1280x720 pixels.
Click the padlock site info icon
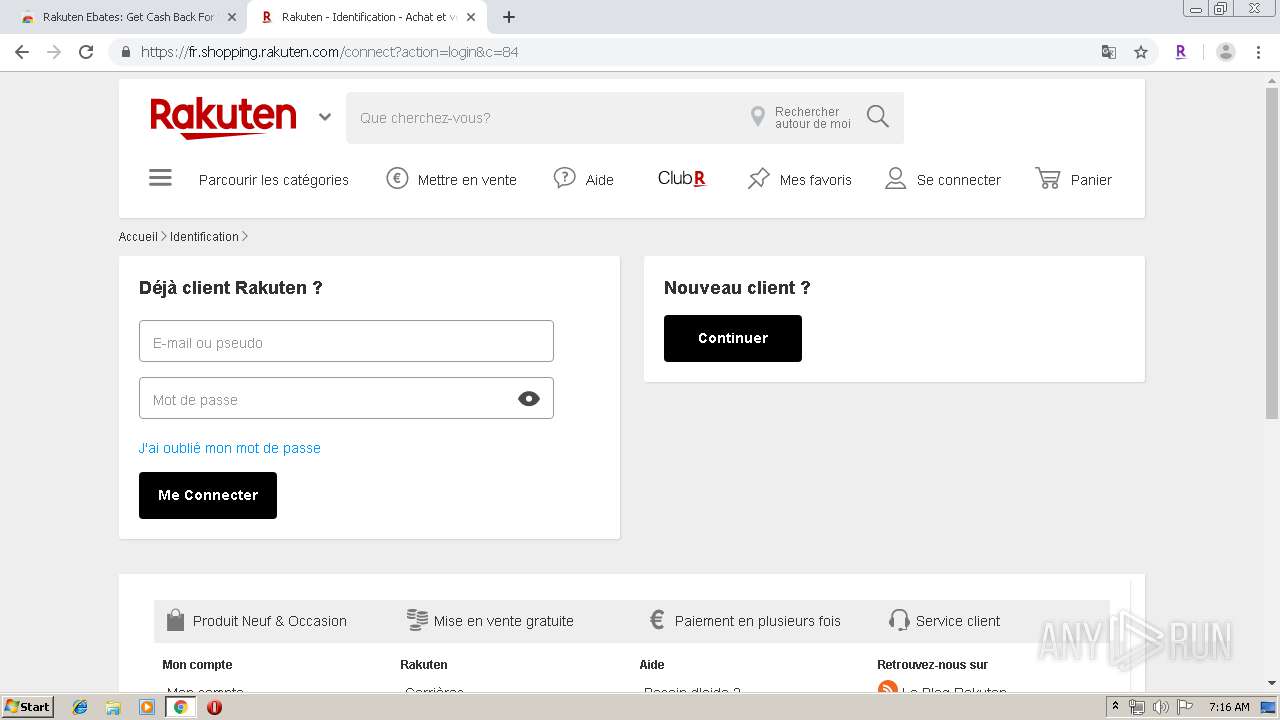coord(125,52)
